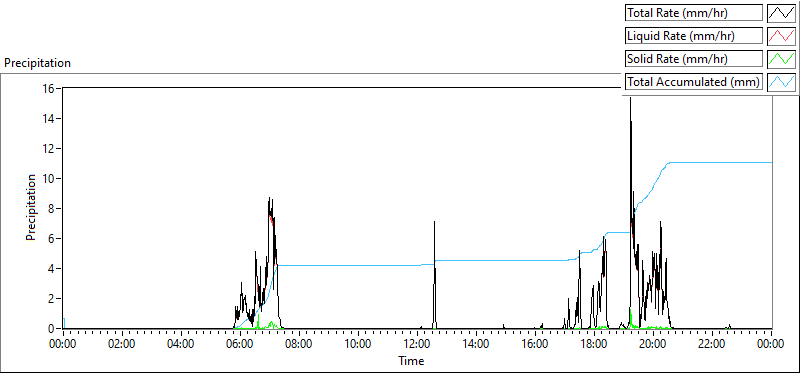Open the Solid Rate plot style icon
800x373 pixels.
[x=781, y=58]
